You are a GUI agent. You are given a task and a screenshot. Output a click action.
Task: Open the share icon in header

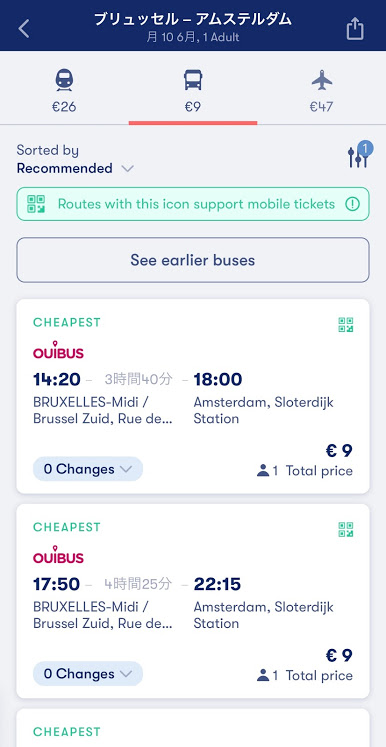[355, 29]
